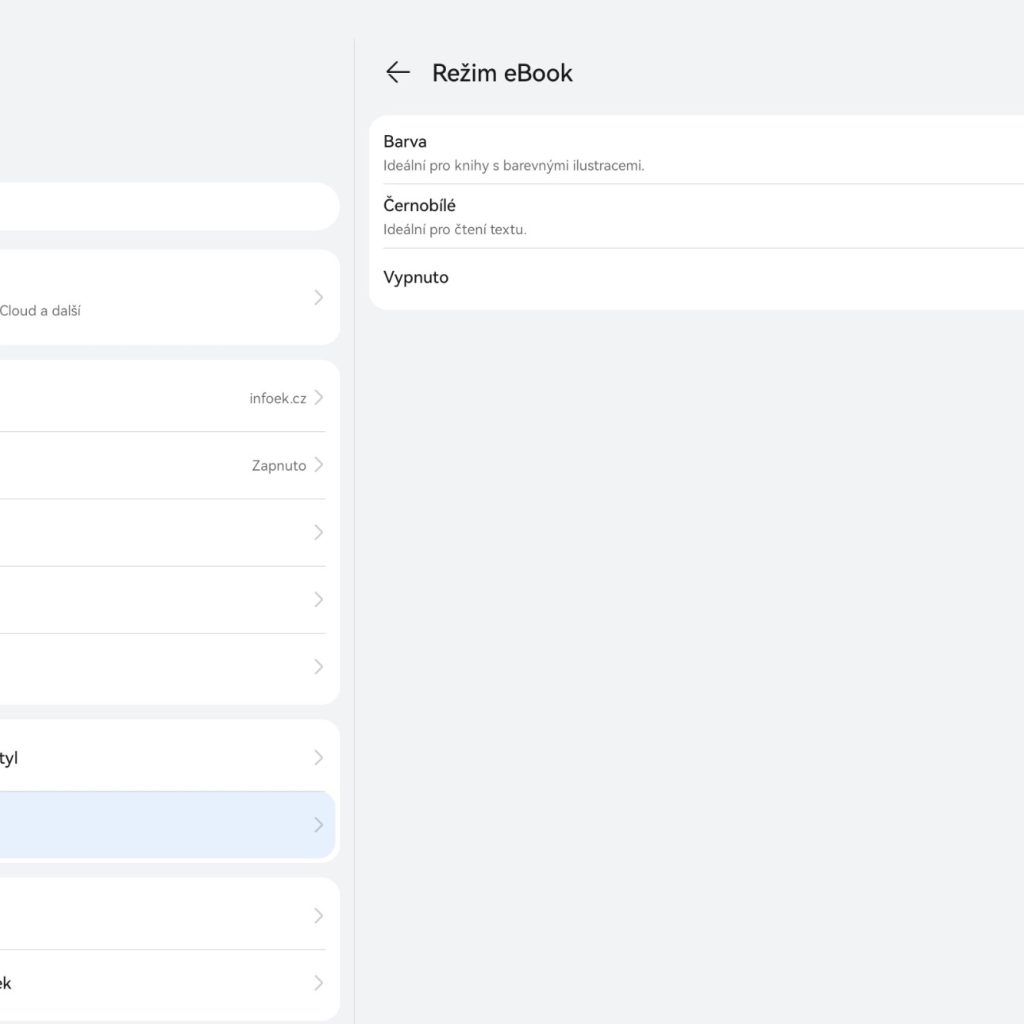Open the chevron on the bottom row ending in 'ek'

pyautogui.click(x=318, y=983)
